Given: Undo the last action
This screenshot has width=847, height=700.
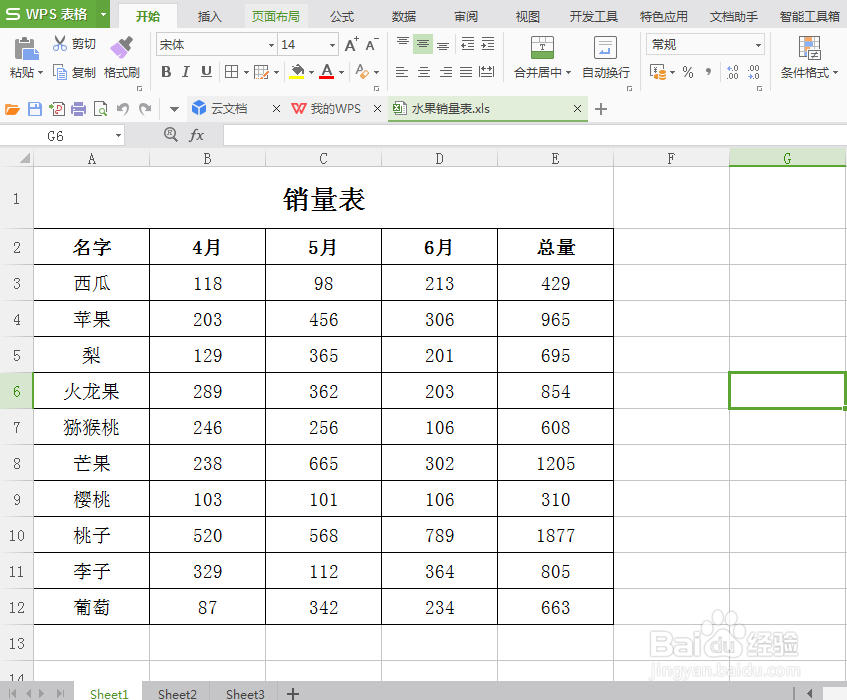Looking at the screenshot, I should pyautogui.click(x=123, y=109).
